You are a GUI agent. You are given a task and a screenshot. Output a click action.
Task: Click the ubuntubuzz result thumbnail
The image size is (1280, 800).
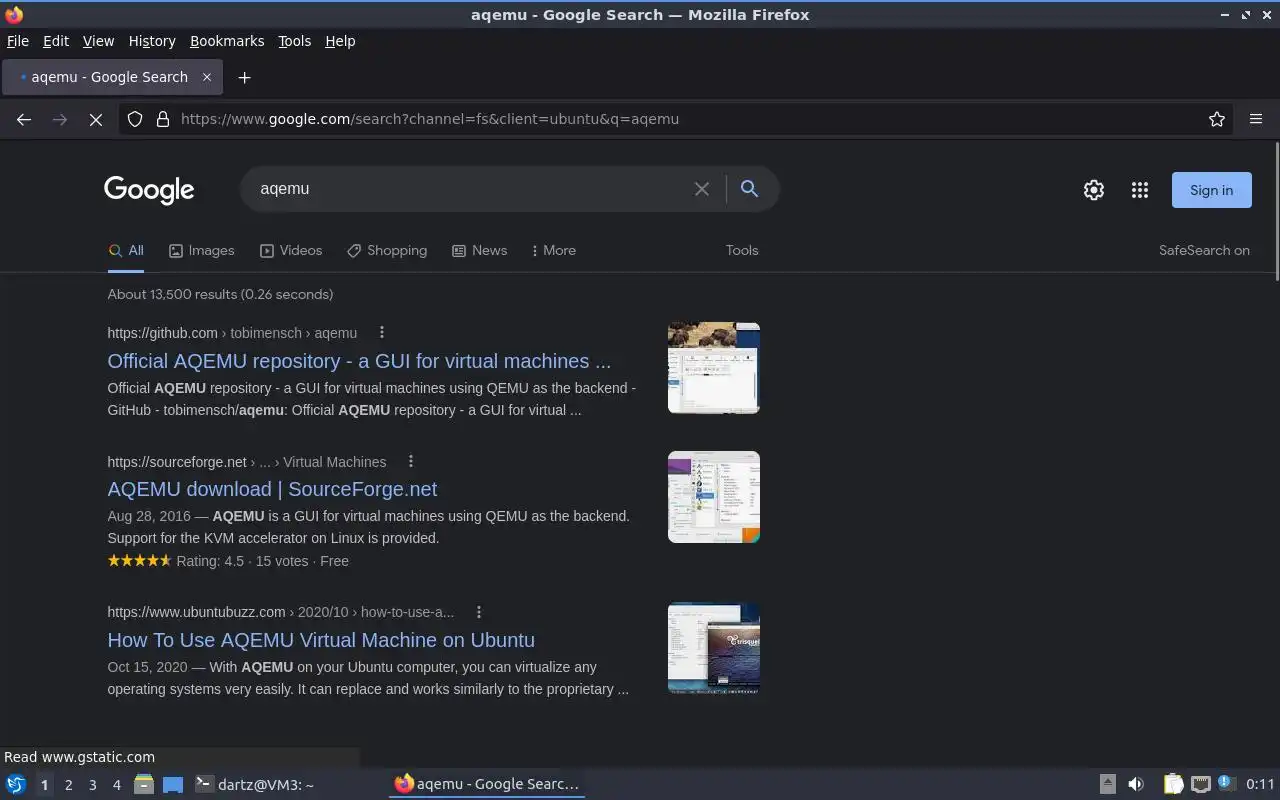pos(714,648)
